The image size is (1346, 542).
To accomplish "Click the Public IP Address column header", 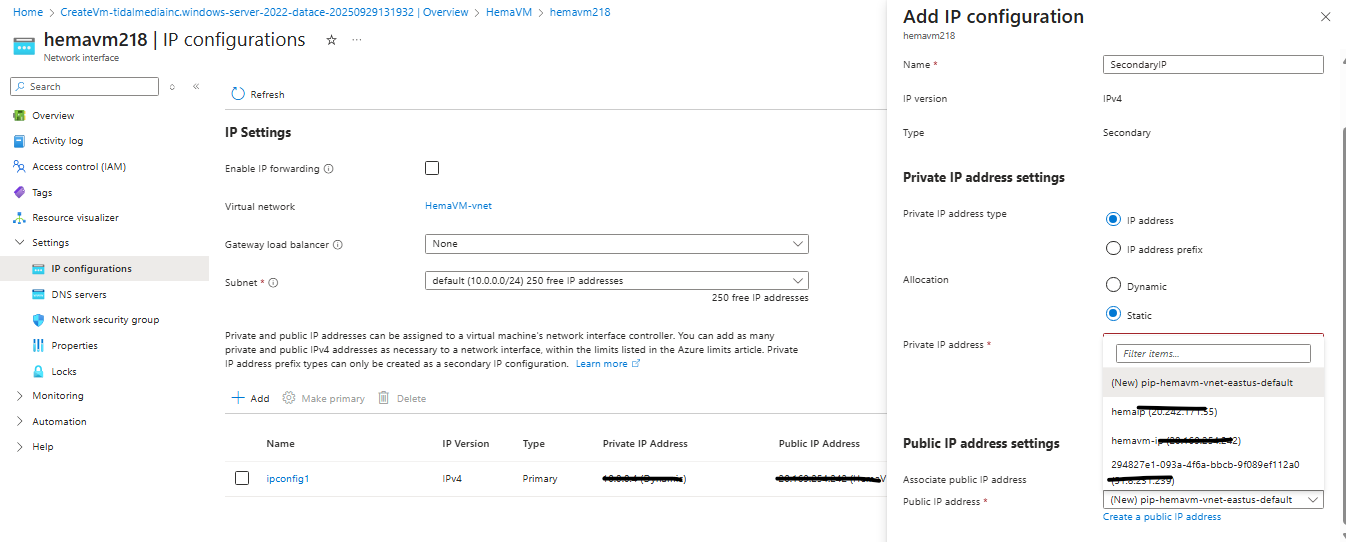I will (x=819, y=443).
